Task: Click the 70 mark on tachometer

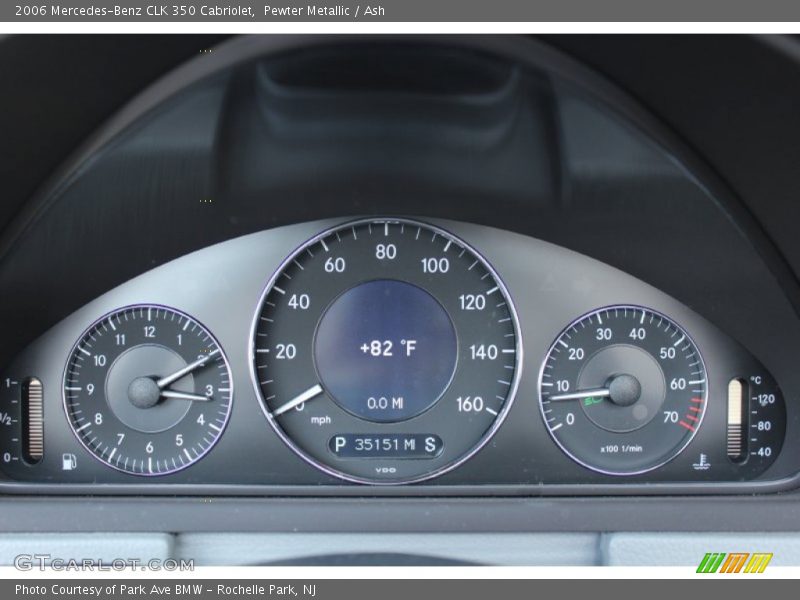Action: 670,417
